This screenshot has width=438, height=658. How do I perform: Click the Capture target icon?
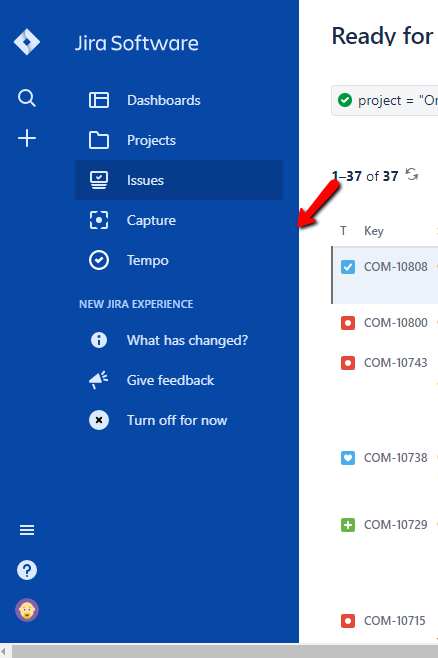click(x=99, y=220)
